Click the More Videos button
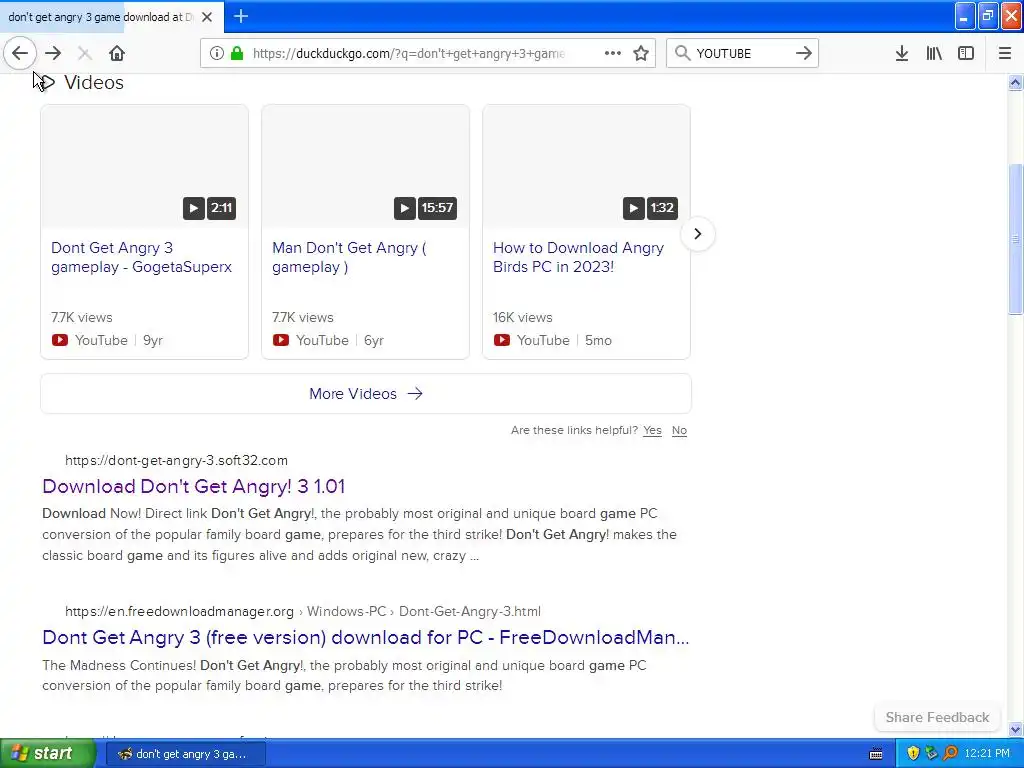 (x=366, y=394)
